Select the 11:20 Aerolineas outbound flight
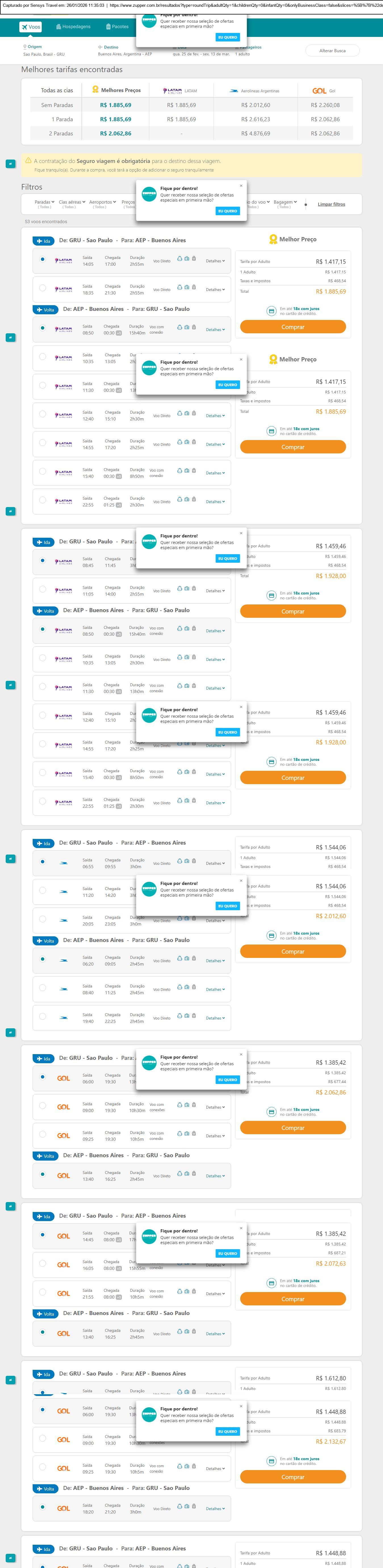 pyautogui.click(x=42, y=891)
